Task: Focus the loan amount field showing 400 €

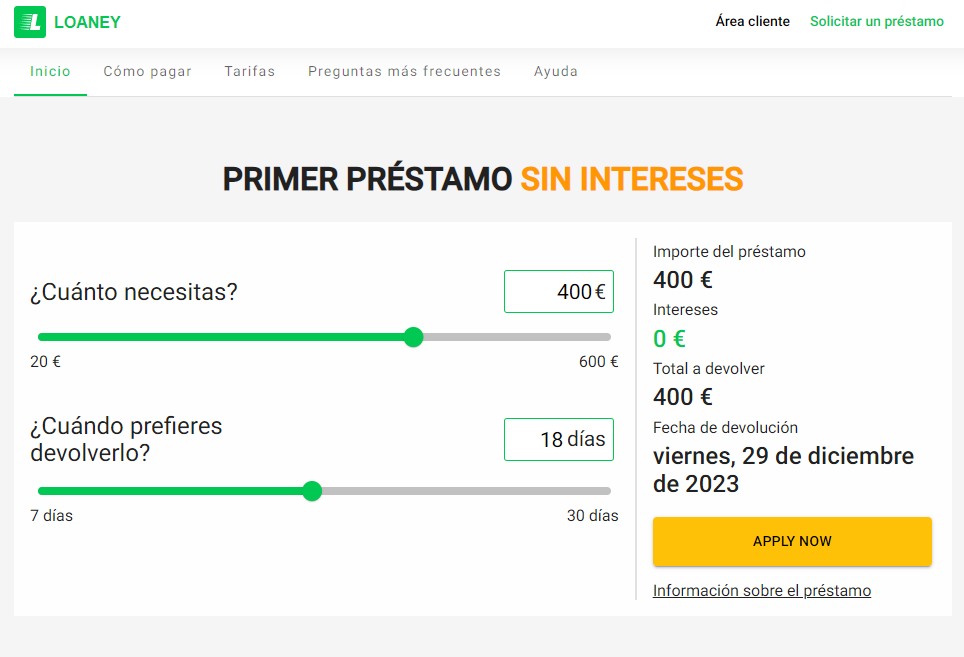Action: tap(558, 292)
